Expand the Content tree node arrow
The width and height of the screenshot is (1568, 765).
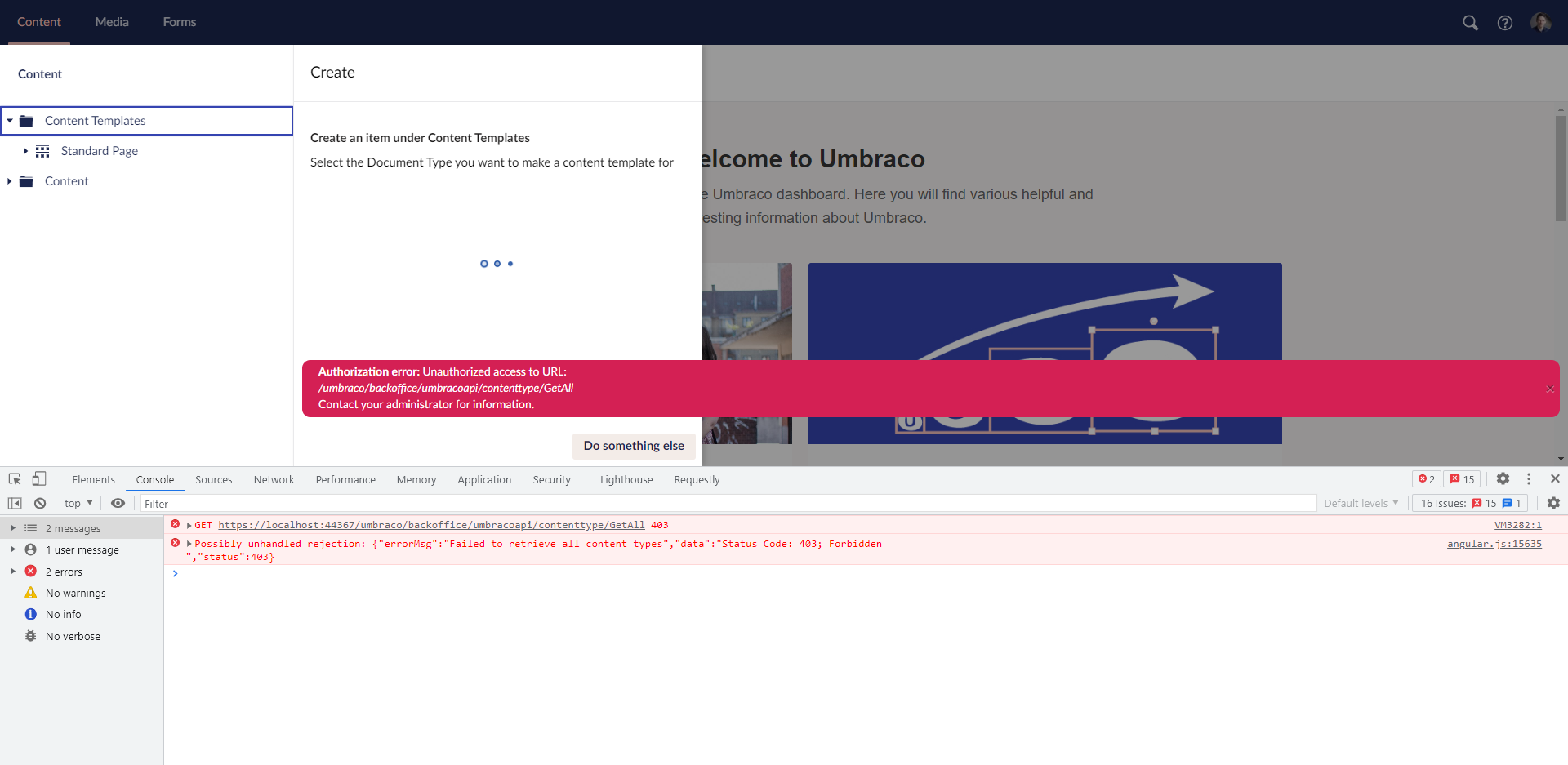10,181
